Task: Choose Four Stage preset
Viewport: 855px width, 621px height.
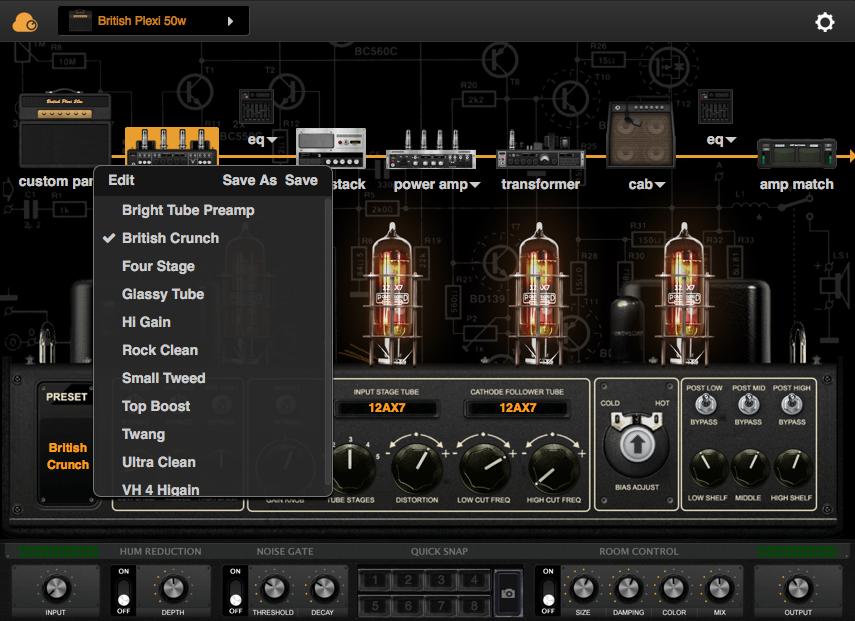Action: pyautogui.click(x=210, y=267)
